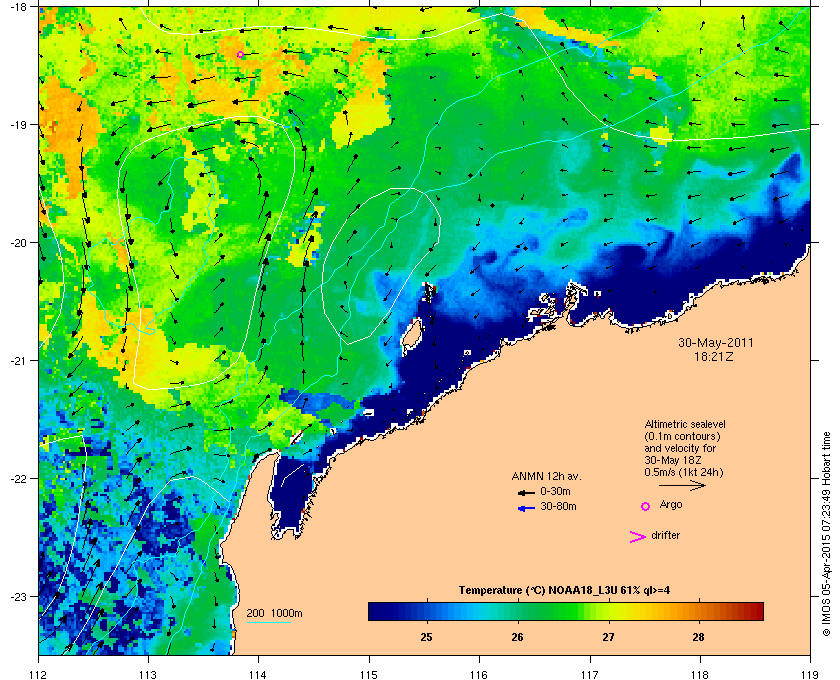840x680 pixels.
Task: Click the colorbar tick label 28
Action: (x=698, y=637)
